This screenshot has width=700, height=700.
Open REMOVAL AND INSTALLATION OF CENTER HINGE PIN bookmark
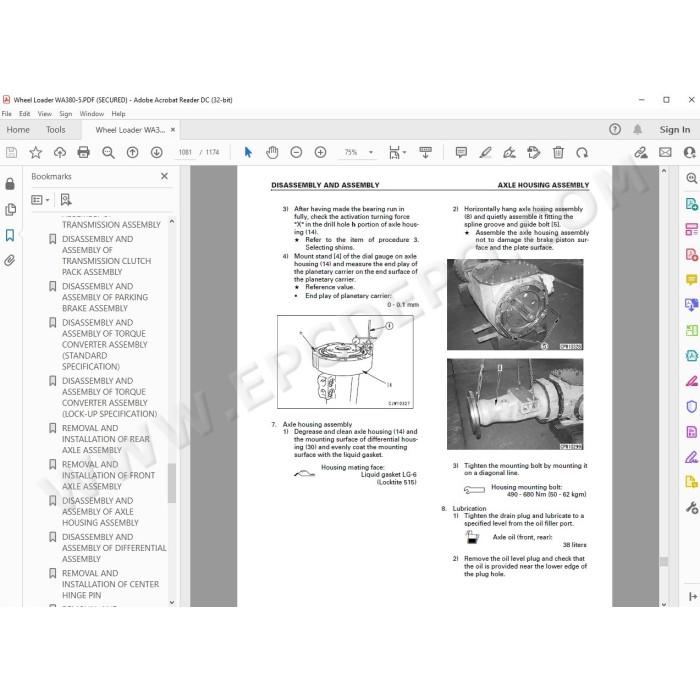click(110, 584)
